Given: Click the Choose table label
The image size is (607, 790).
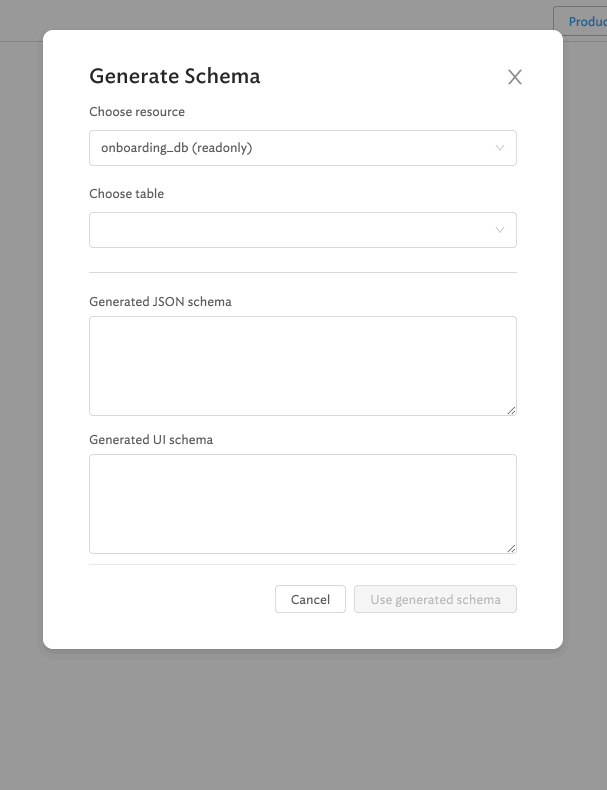Looking at the screenshot, I should tap(126, 194).
